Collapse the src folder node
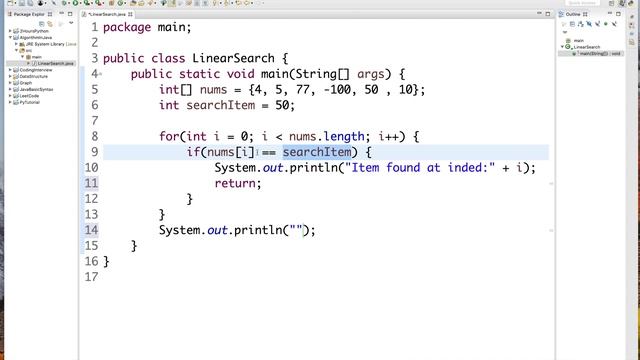 [16, 50]
